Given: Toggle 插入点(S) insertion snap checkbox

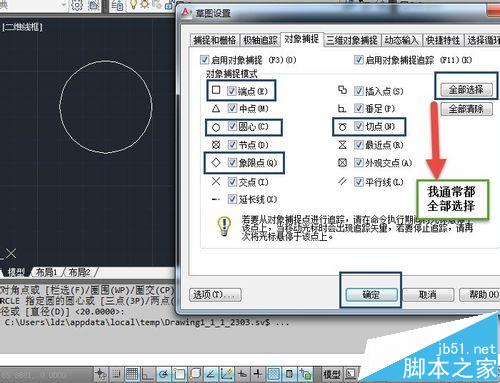Looking at the screenshot, I should point(358,91).
